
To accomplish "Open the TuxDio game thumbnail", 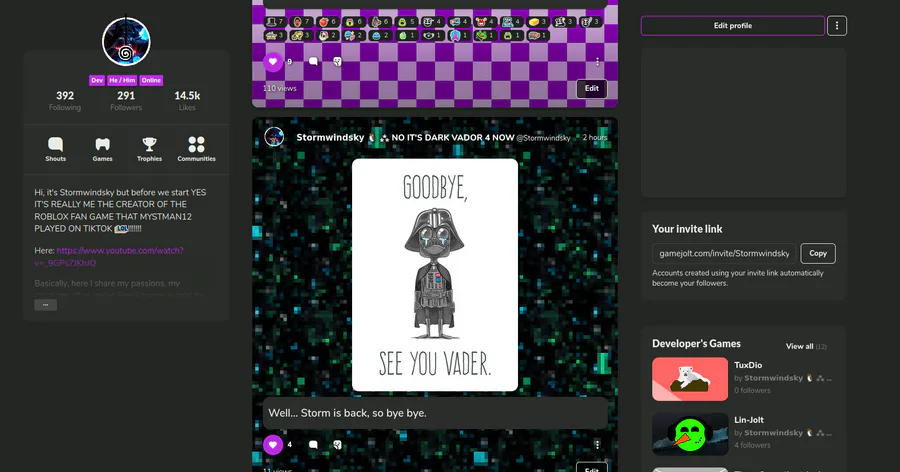I will (690, 379).
